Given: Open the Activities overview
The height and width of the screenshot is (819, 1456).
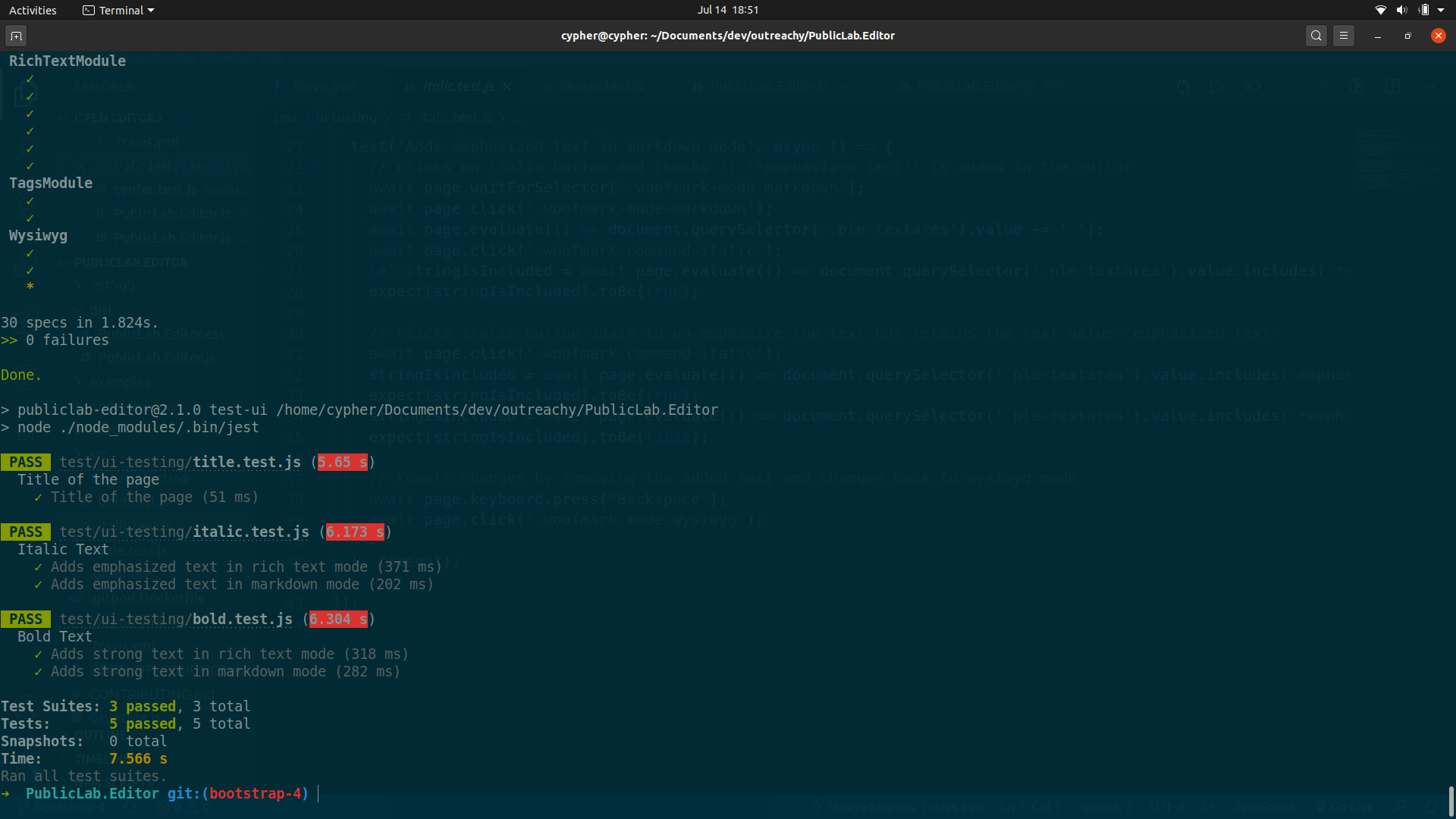Looking at the screenshot, I should (x=33, y=10).
